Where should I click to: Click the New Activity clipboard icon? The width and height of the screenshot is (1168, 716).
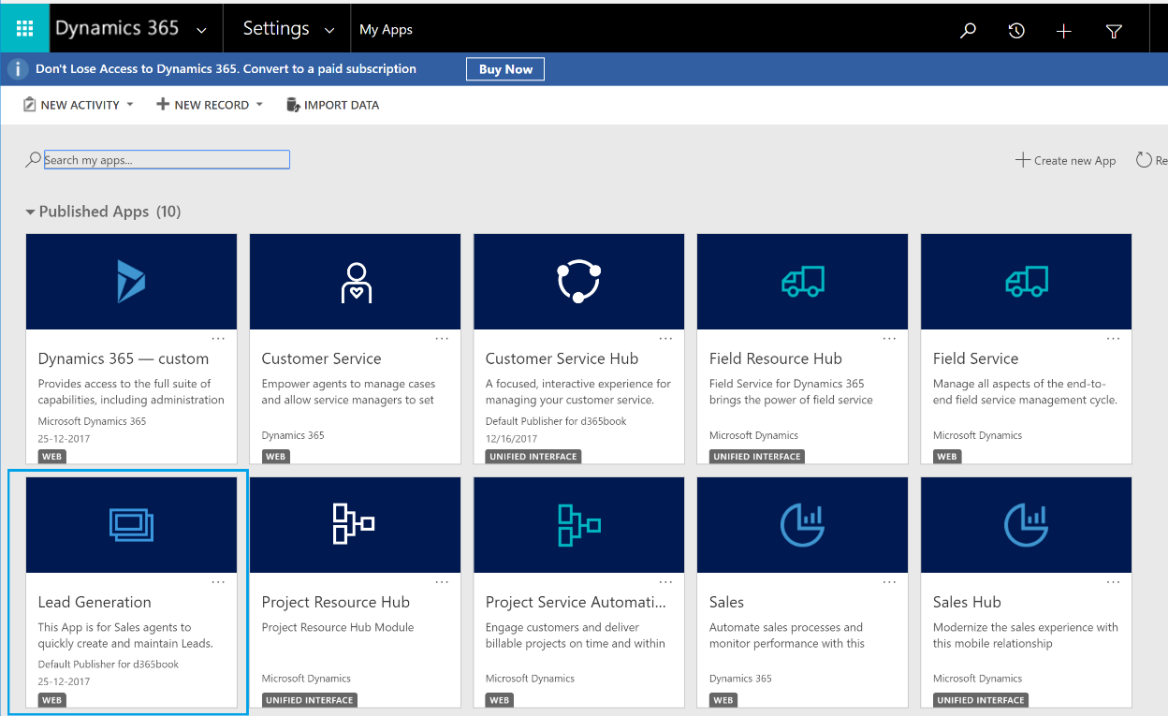coord(29,104)
